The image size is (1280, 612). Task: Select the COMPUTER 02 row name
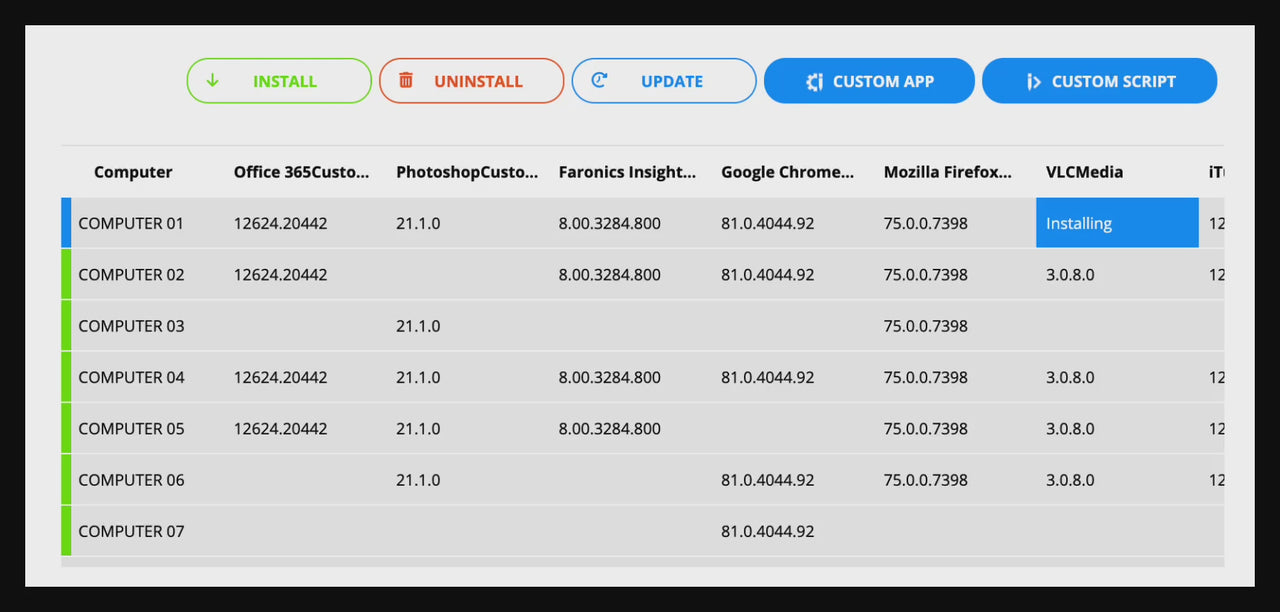pos(131,275)
